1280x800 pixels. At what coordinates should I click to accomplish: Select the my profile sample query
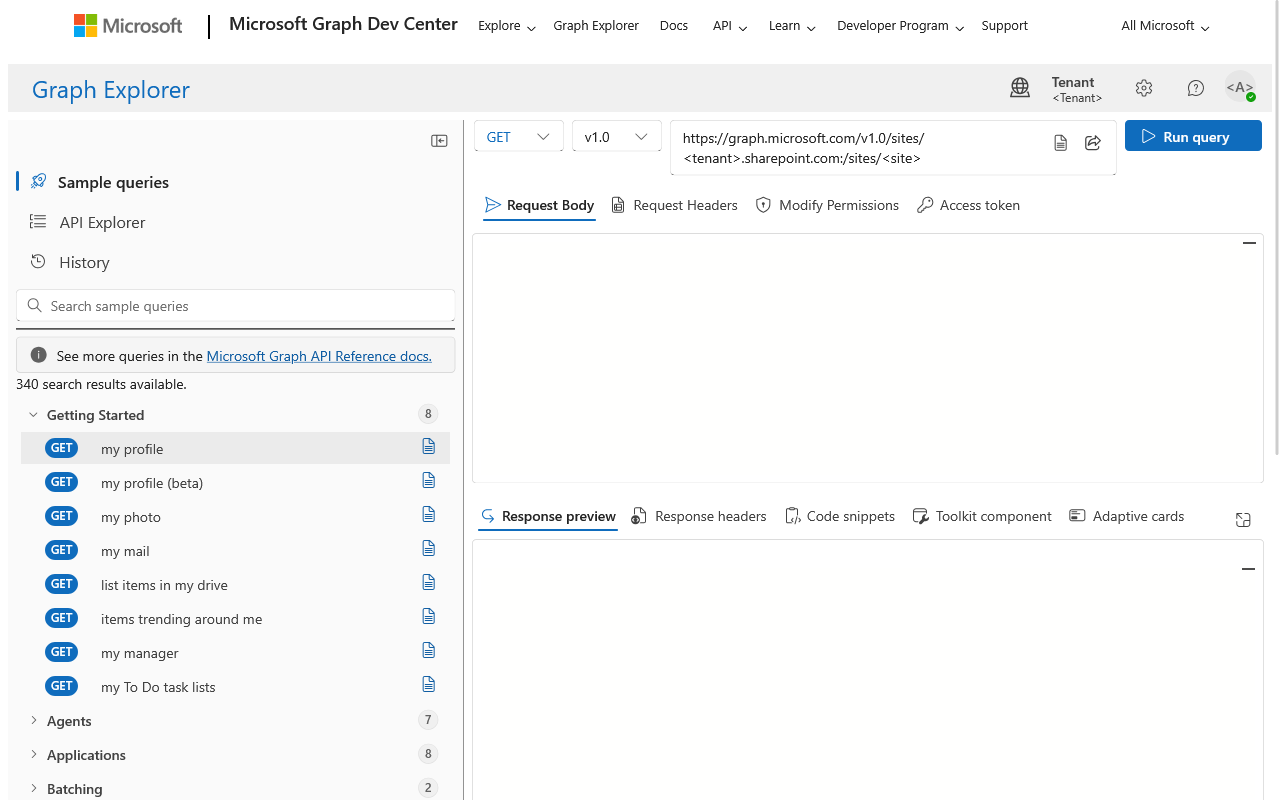coord(235,448)
